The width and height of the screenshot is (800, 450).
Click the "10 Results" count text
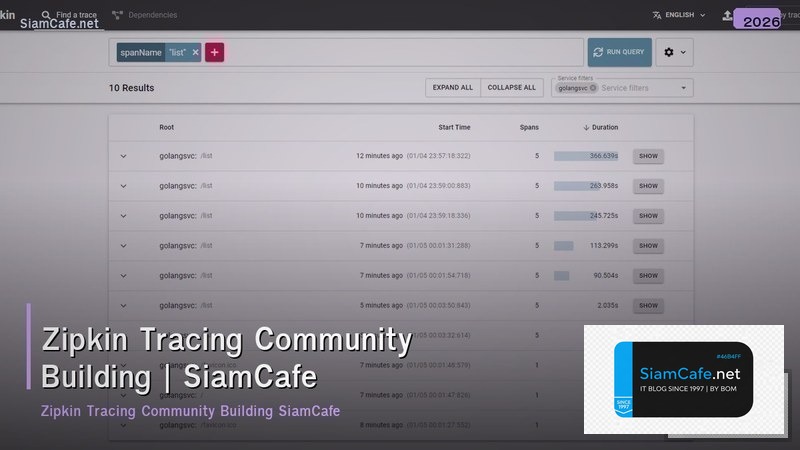point(131,88)
